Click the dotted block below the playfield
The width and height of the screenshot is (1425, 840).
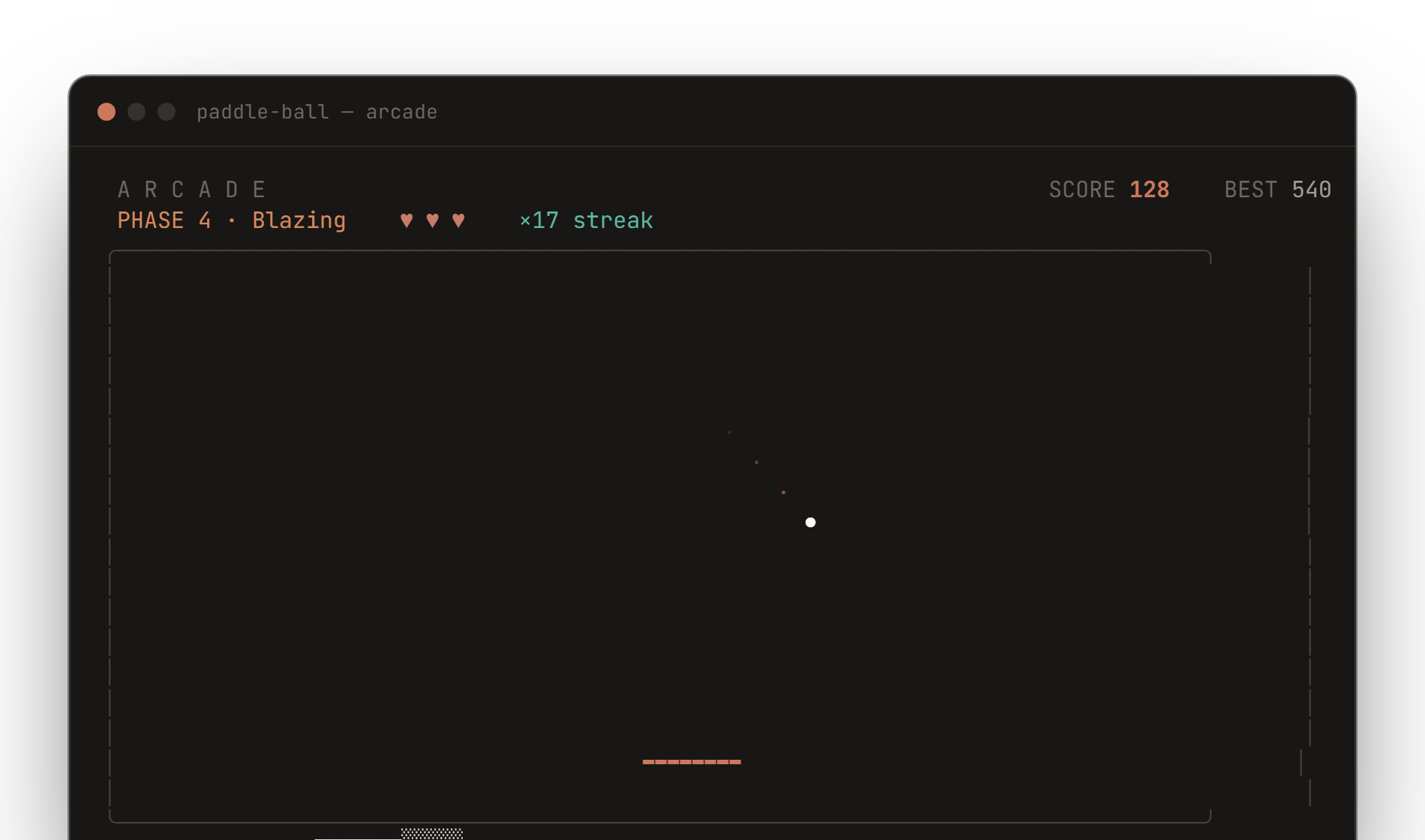(432, 834)
